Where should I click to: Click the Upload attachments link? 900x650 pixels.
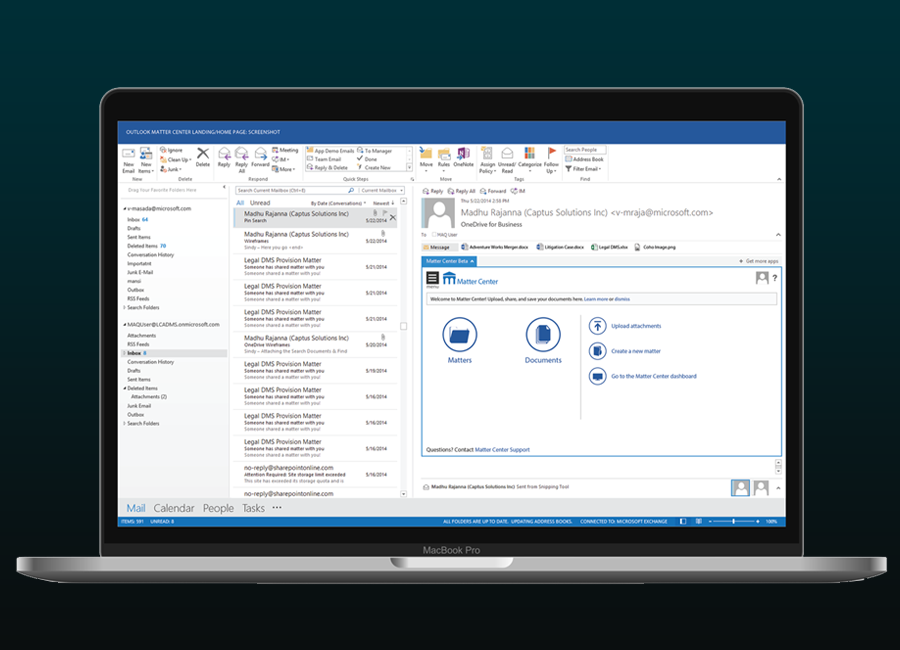(x=636, y=326)
